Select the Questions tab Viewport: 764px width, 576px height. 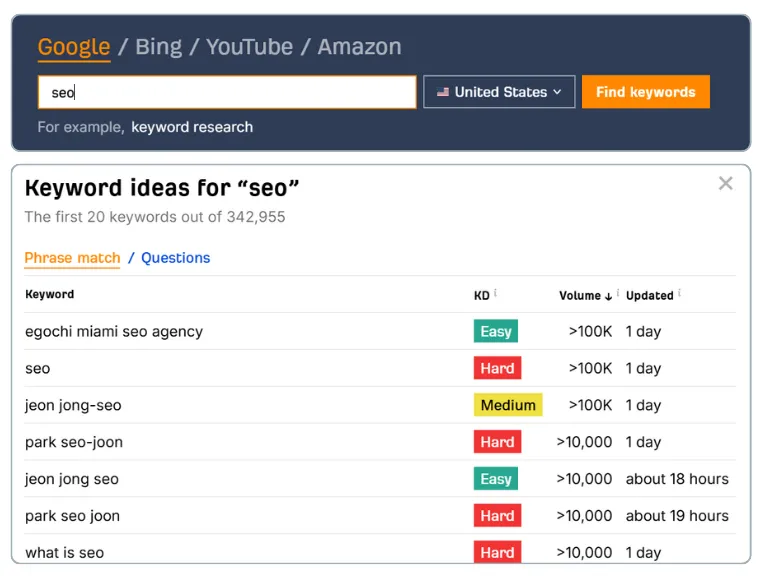(x=175, y=258)
